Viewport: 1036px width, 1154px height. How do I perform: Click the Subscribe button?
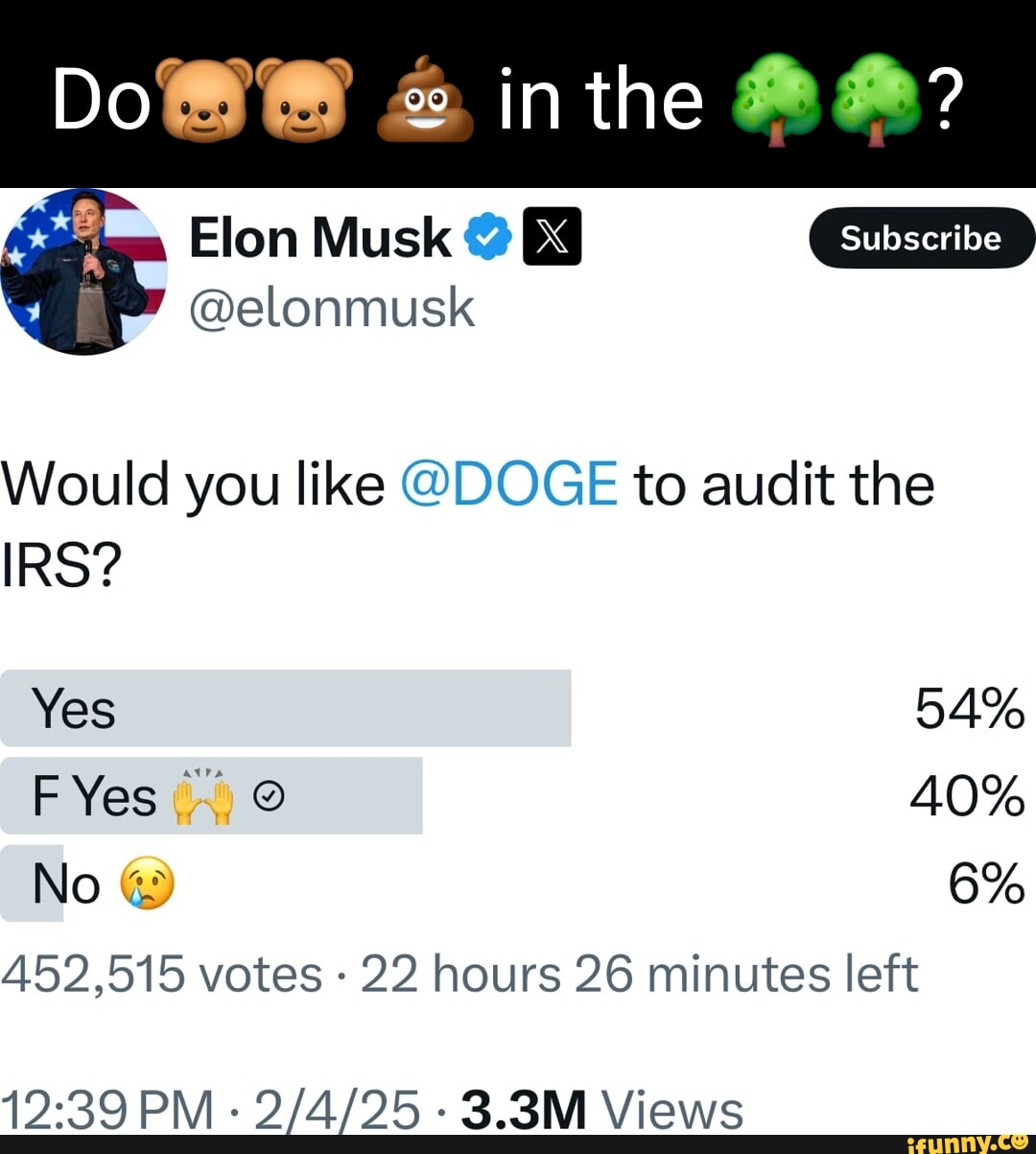(920, 238)
